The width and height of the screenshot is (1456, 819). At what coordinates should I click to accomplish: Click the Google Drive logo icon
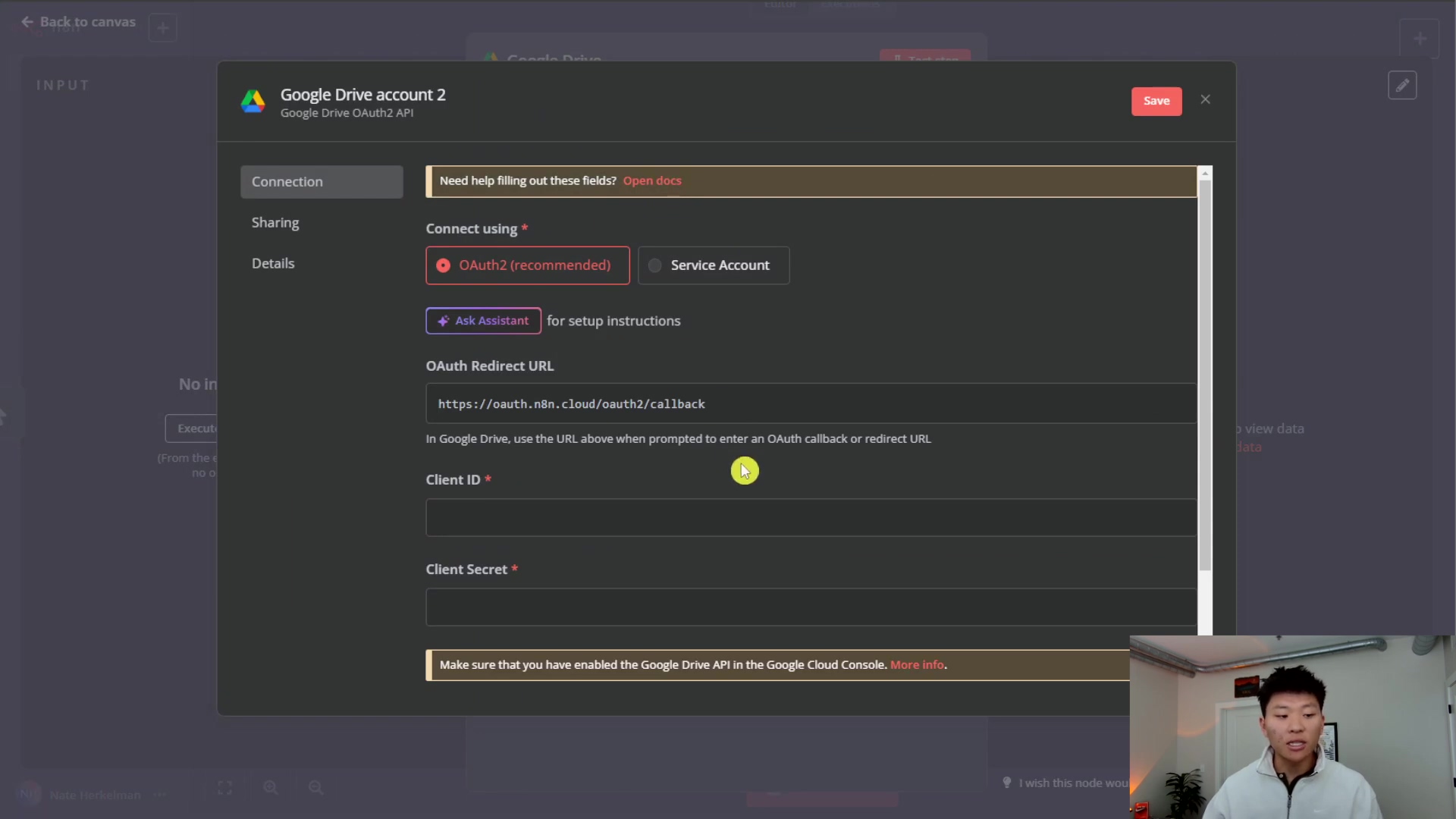coord(253,102)
